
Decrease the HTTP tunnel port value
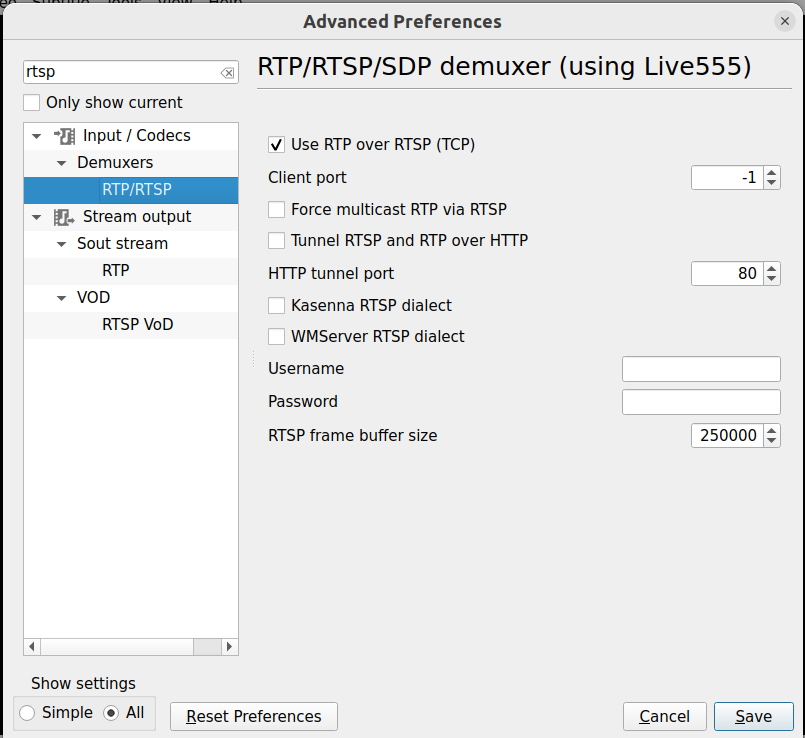771,279
